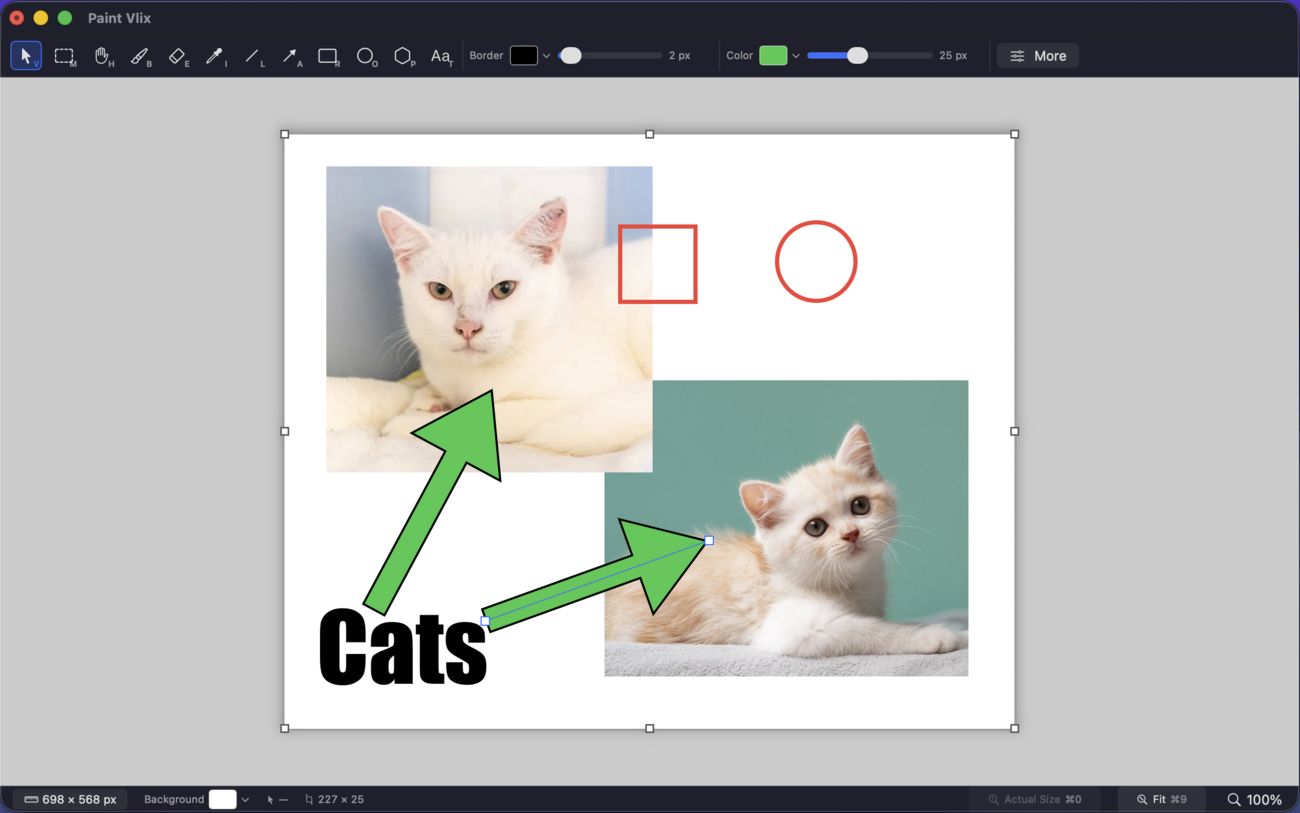The height and width of the screenshot is (813, 1300).
Task: Open the black Border color swatch
Action: click(x=524, y=56)
